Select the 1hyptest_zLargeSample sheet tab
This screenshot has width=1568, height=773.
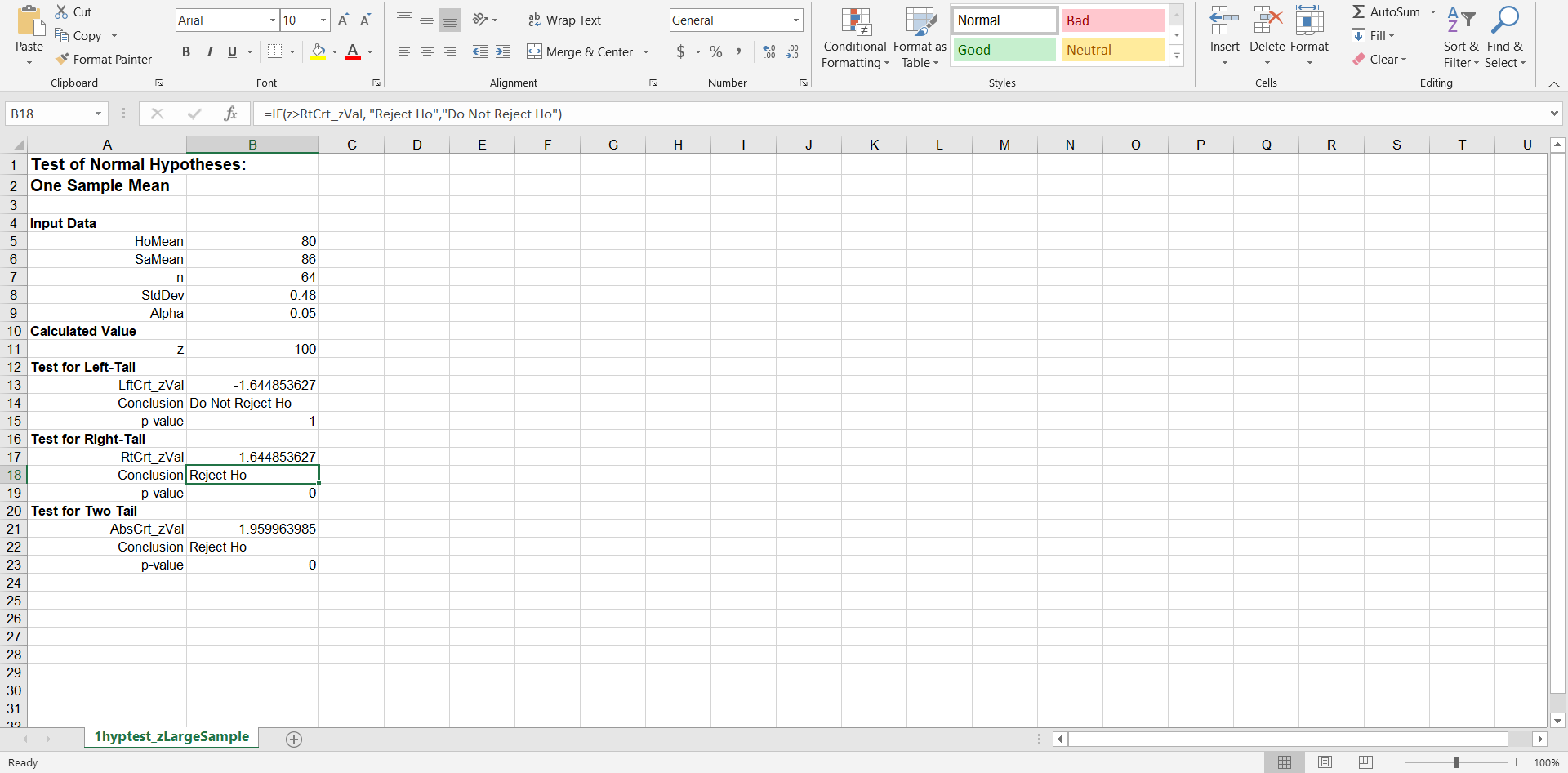pos(171,736)
